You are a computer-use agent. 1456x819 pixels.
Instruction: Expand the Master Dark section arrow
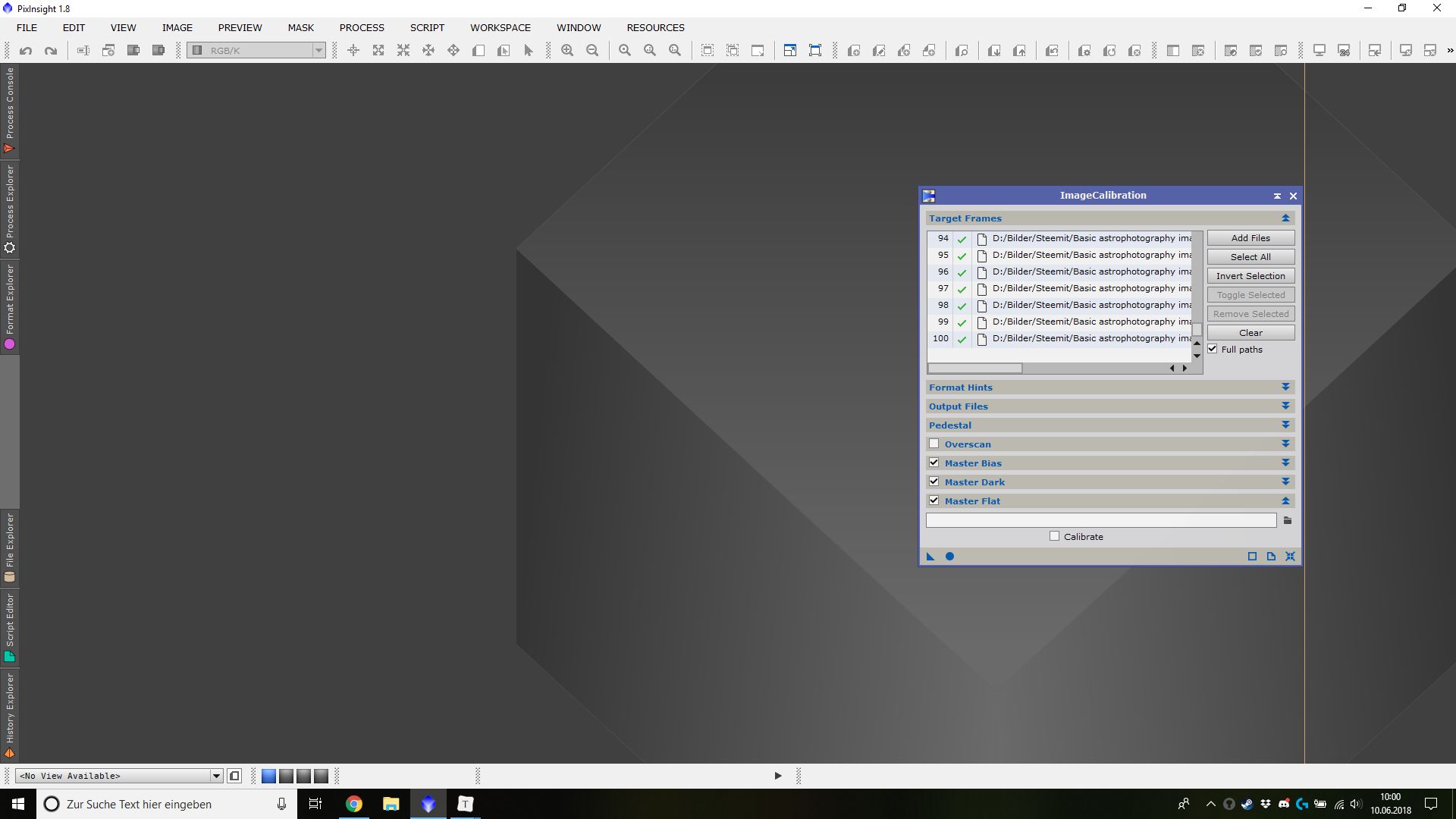pos(1285,482)
